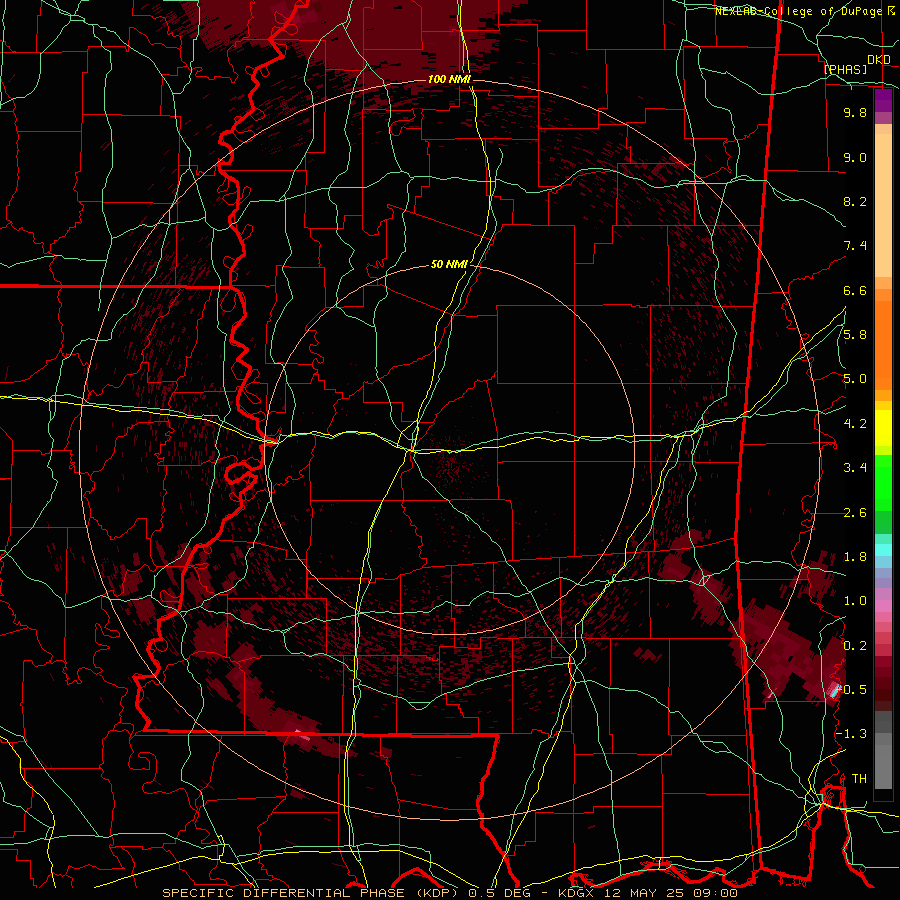Click the SPECIFIC DIFFERENTIAL PHASE (KDP) caption
Viewport: 900px width, 900px height.
(x=313, y=893)
